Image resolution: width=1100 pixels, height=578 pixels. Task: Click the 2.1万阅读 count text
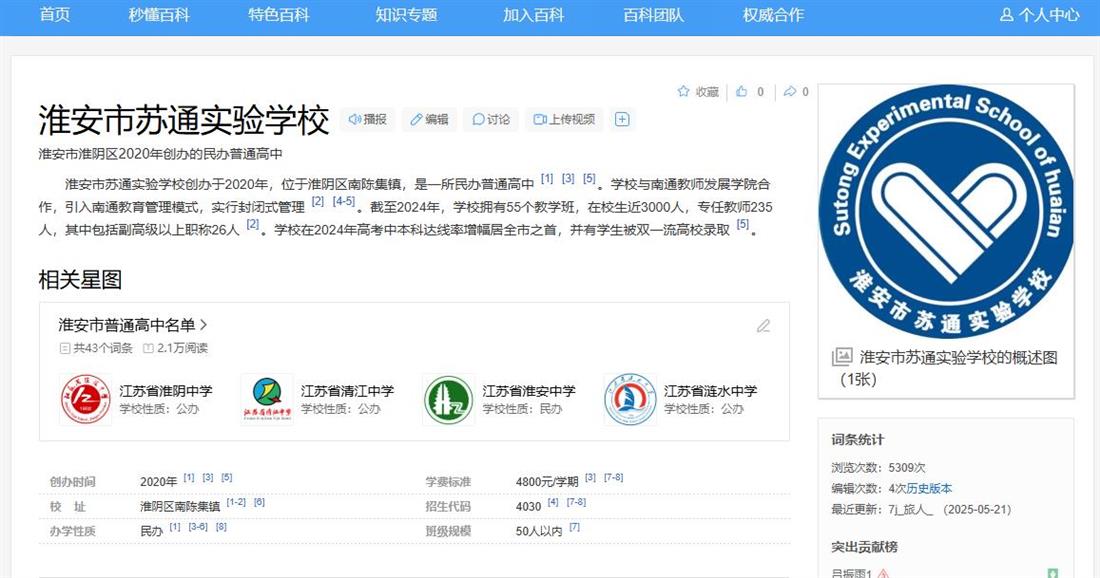pyautogui.click(x=182, y=348)
